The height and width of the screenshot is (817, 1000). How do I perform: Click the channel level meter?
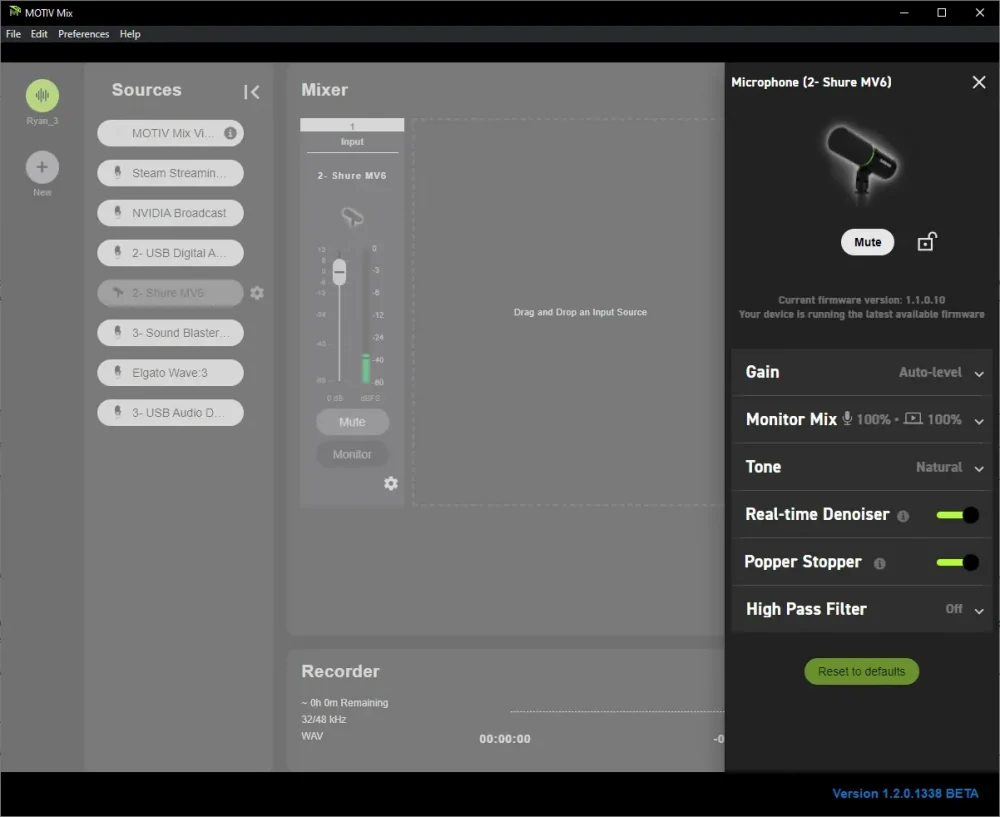pos(366,316)
